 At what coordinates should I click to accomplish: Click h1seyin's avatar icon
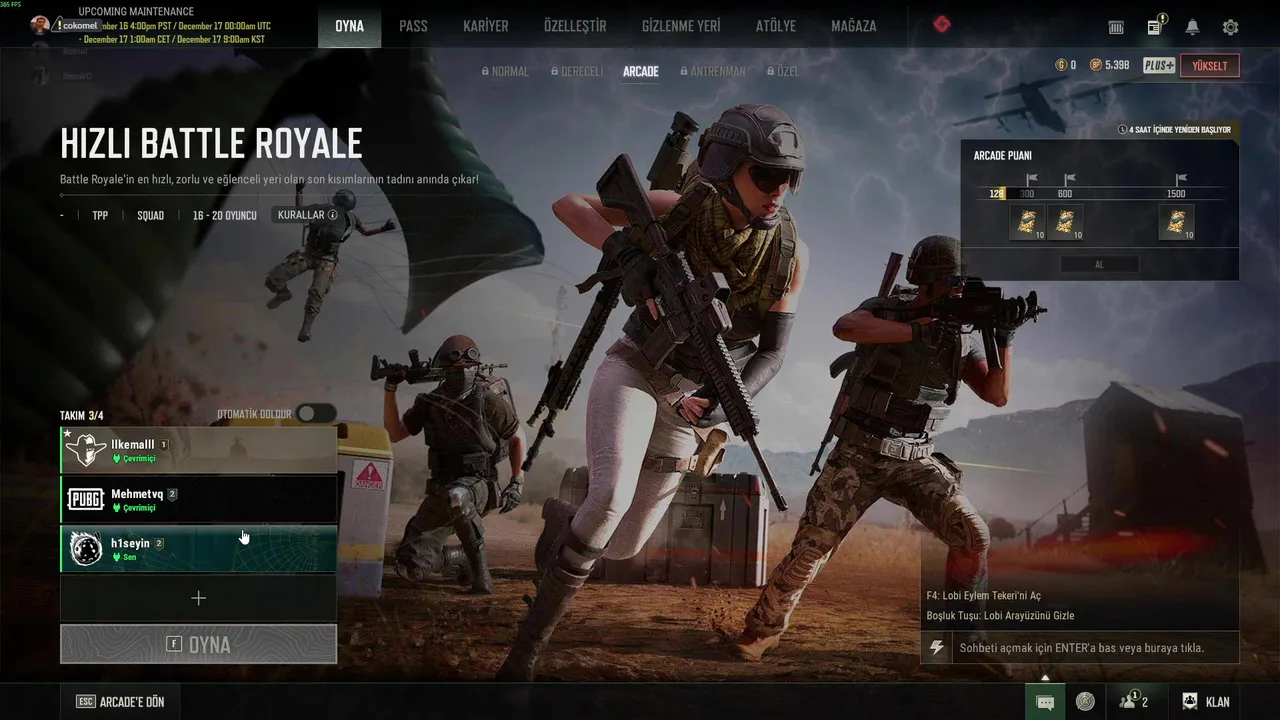[x=86, y=548]
